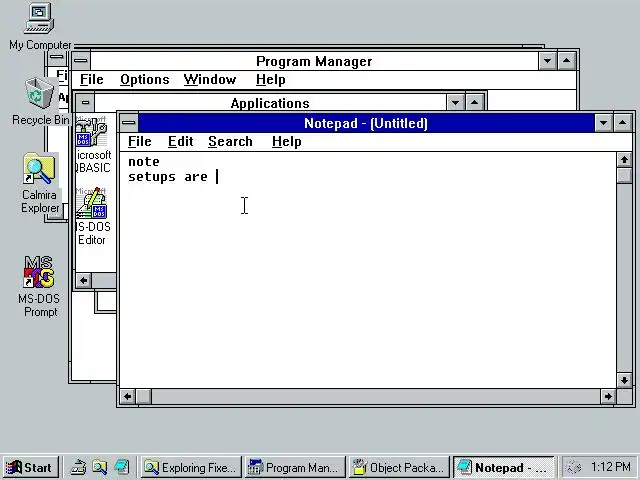Screen dimensions: 640x480
Task: Click the Notepad - (Untitled) title bar
Action: pyautogui.click(x=366, y=123)
